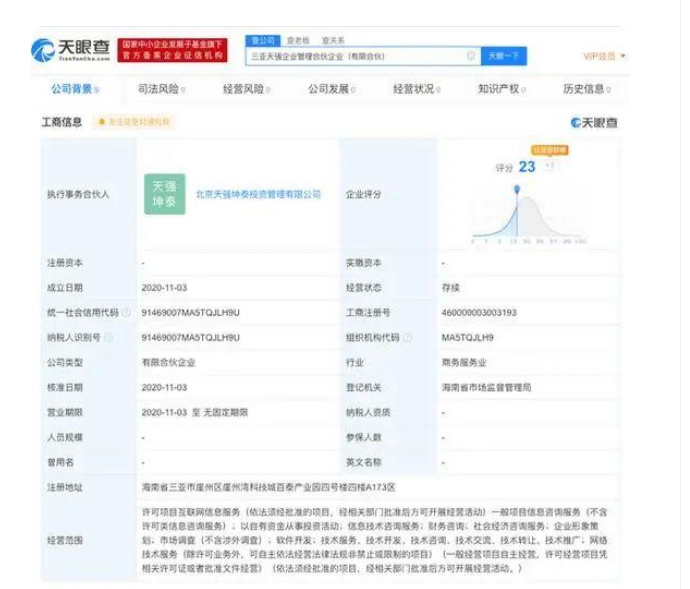This screenshot has width=690, height=589.
Task: Select the 查关系 search tab
Action: tap(333, 40)
